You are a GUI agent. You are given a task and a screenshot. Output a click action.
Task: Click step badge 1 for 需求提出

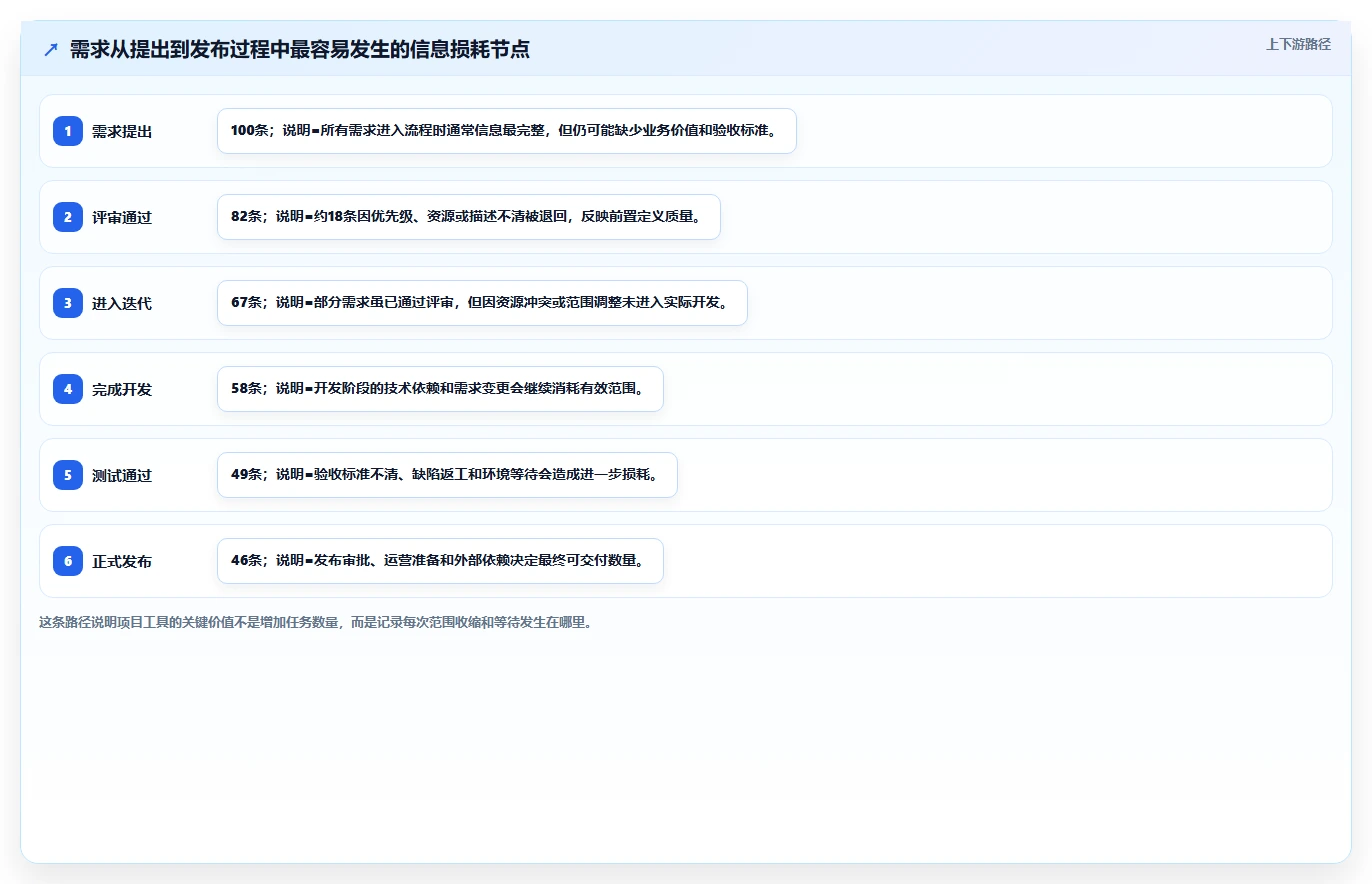[68, 131]
